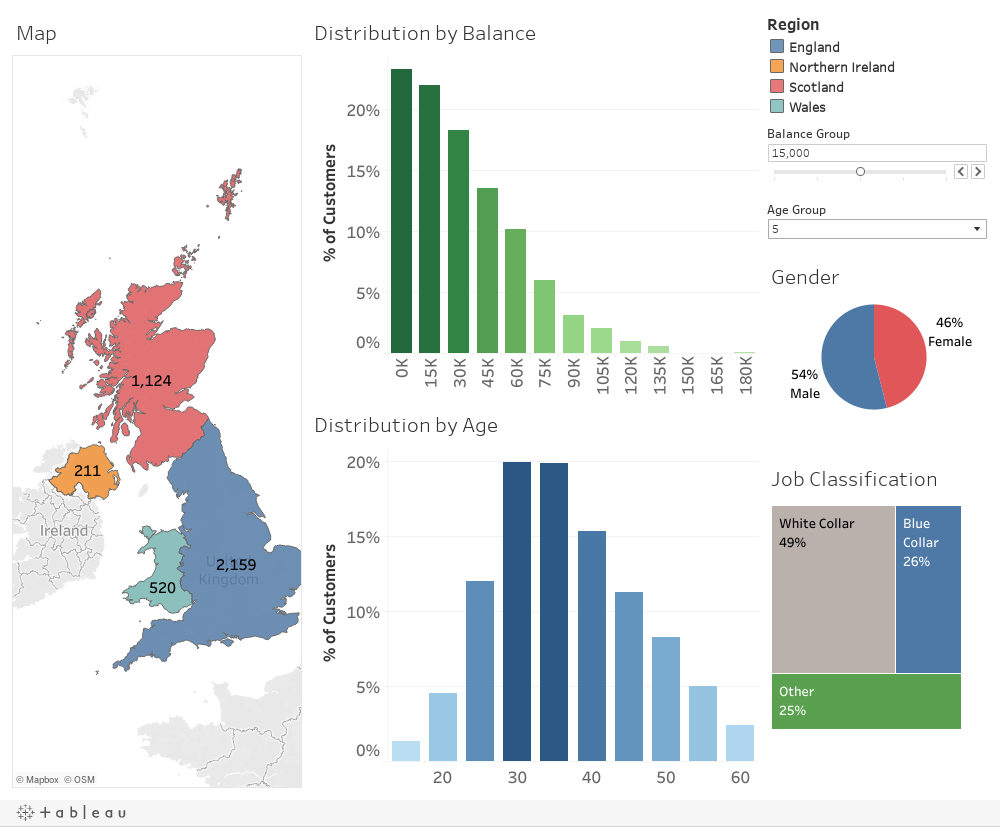Click the Balance Group slider handle

click(x=860, y=172)
